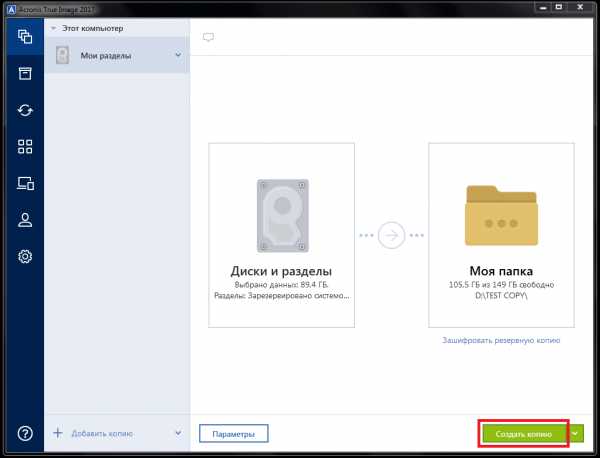Image resolution: width=600 pixels, height=458 pixels.
Task: Open the Archive section in sidebar
Action: click(x=25, y=74)
